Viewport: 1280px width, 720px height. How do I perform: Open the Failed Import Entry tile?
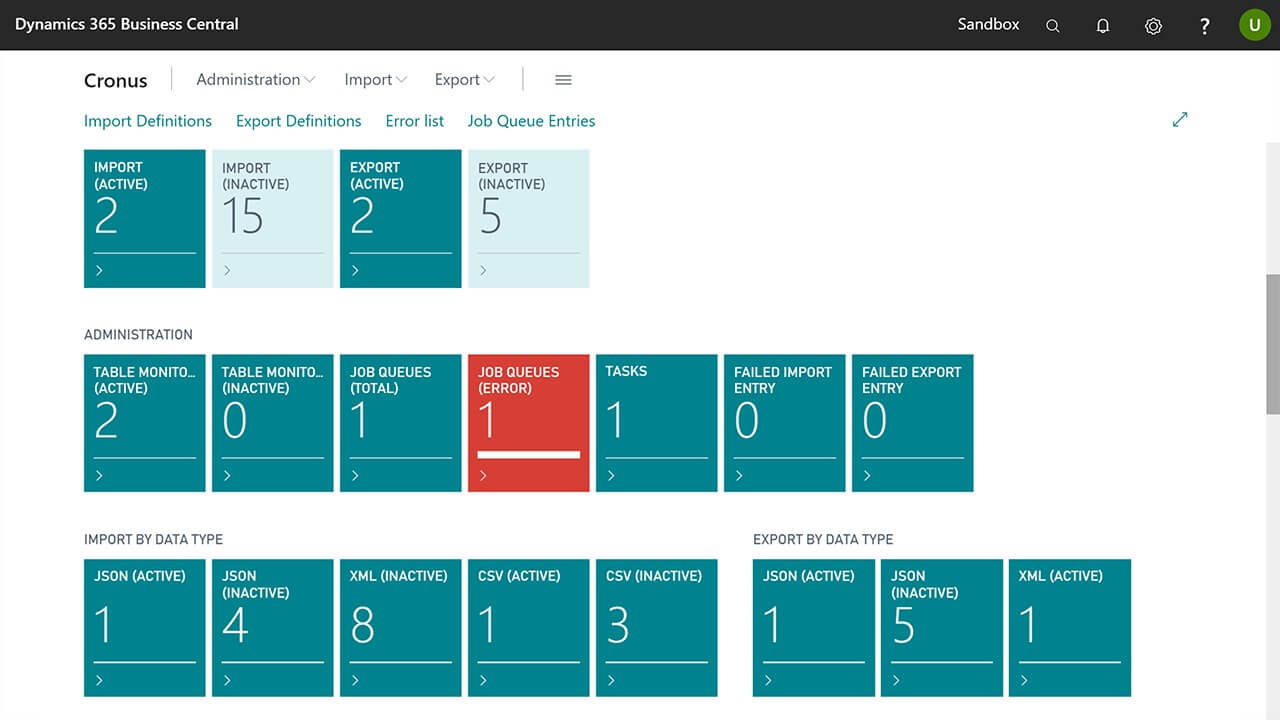(785, 423)
